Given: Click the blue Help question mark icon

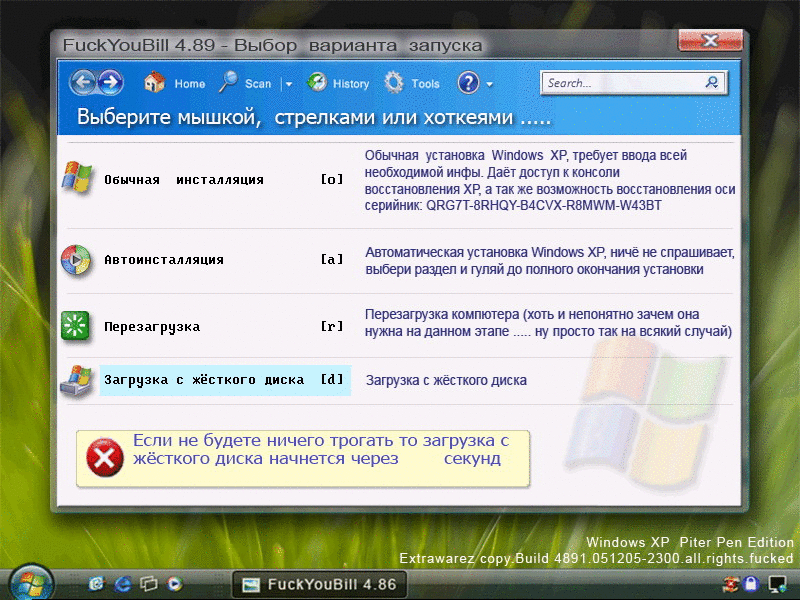Looking at the screenshot, I should point(468,83).
